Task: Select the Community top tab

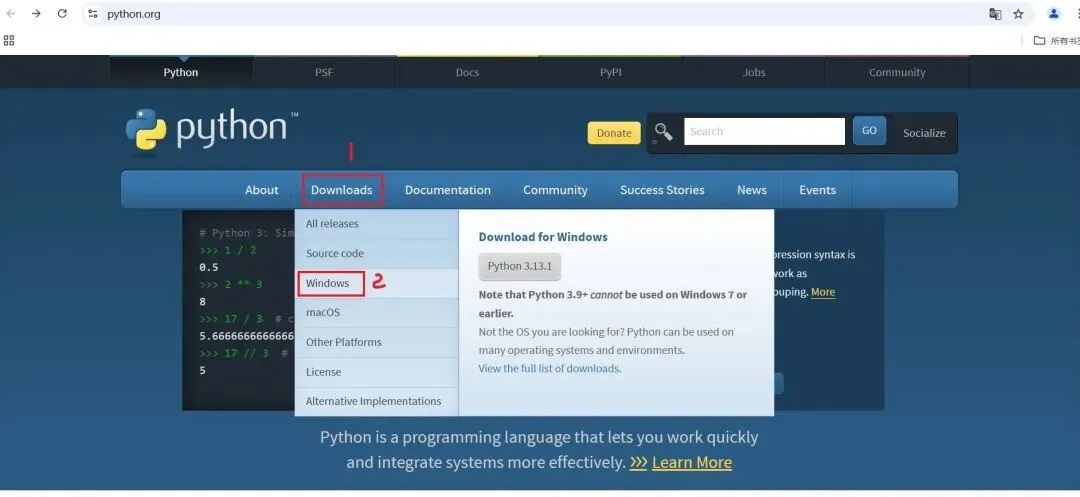Action: pos(897,72)
